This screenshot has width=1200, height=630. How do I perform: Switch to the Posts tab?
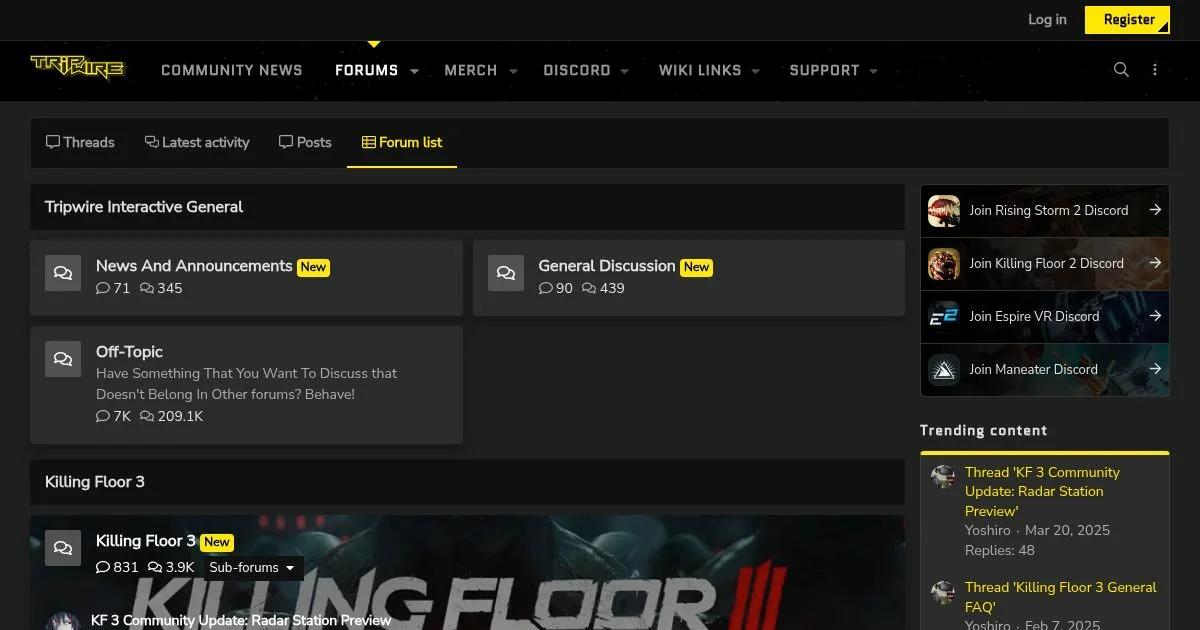pyautogui.click(x=305, y=142)
